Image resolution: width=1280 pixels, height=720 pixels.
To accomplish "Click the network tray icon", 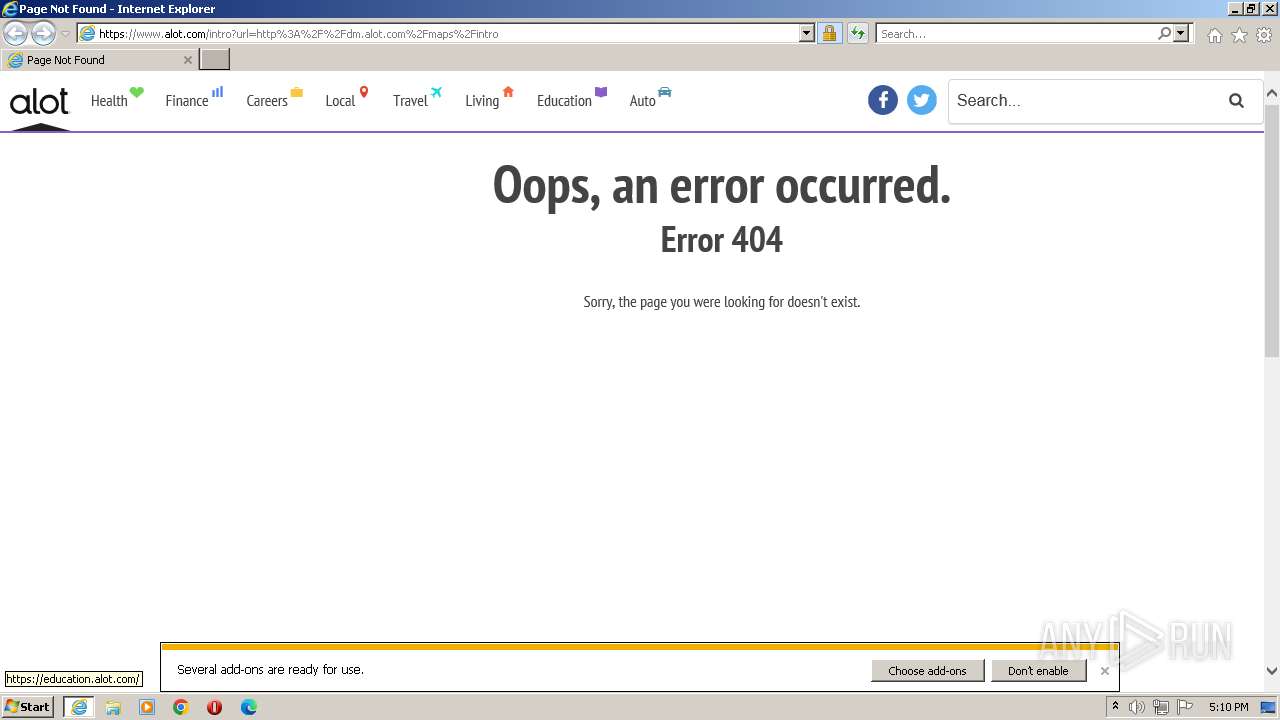I will 1160,707.
